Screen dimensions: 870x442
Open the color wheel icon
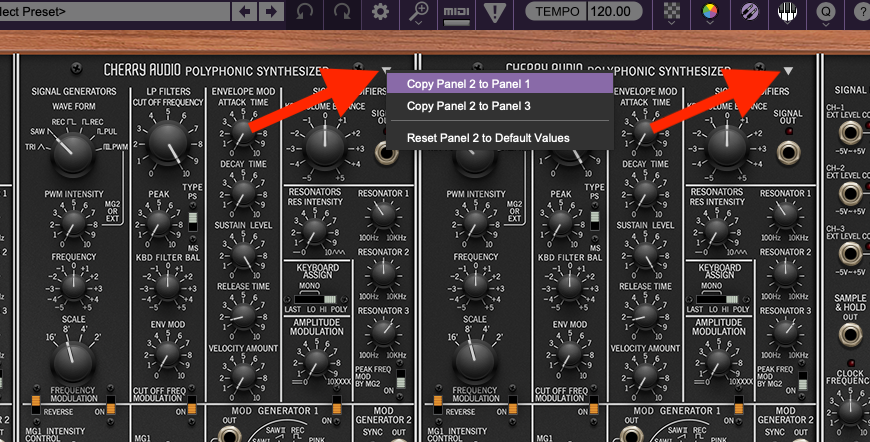[x=710, y=12]
